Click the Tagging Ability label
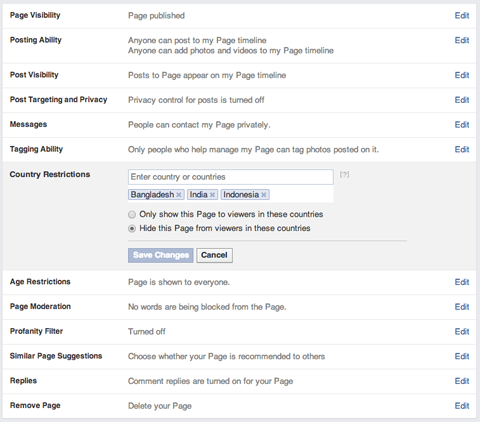Image resolution: width=480 pixels, height=422 pixels. click(x=36, y=149)
